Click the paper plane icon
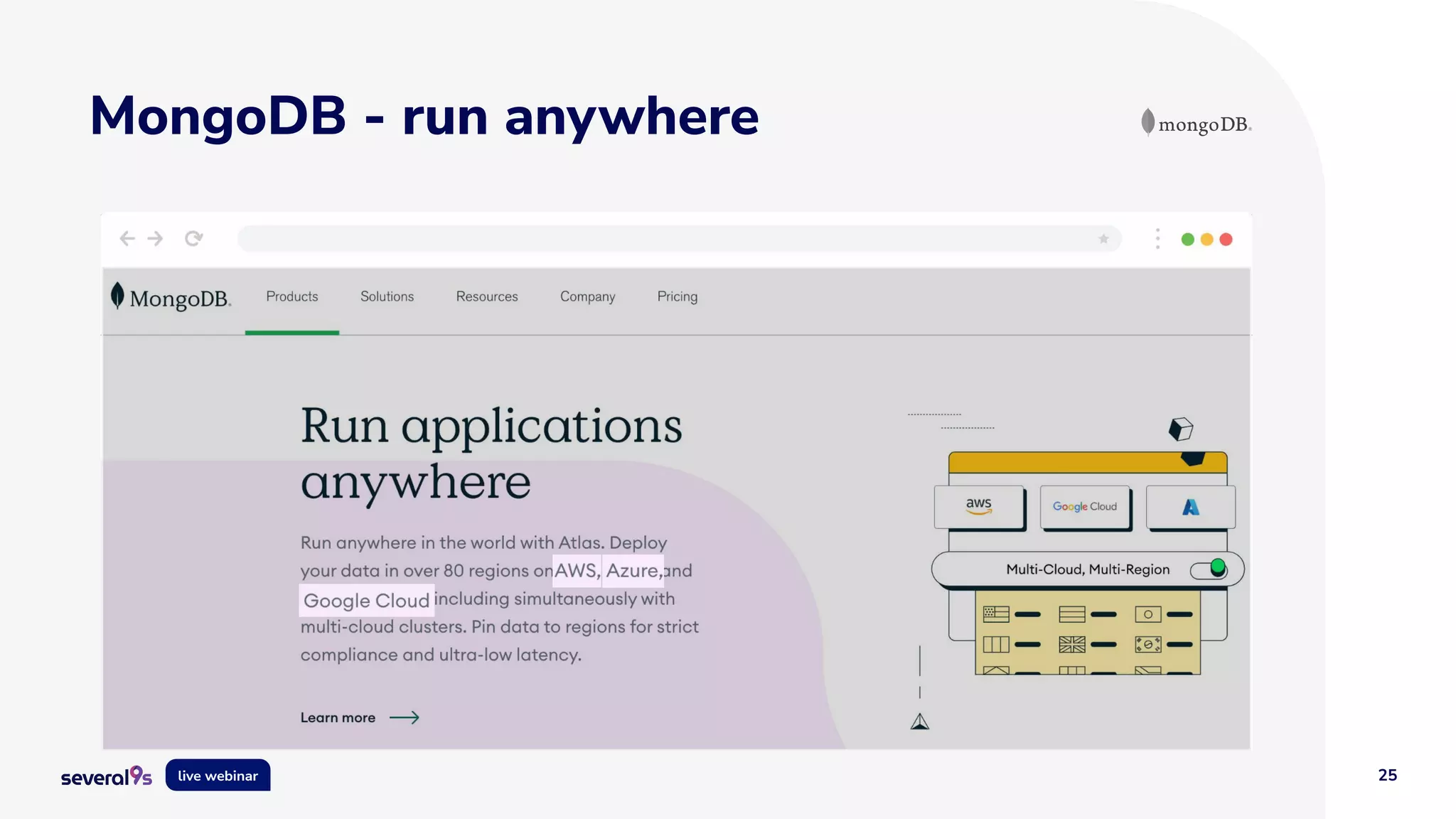Image resolution: width=1456 pixels, height=819 pixels. (x=920, y=722)
